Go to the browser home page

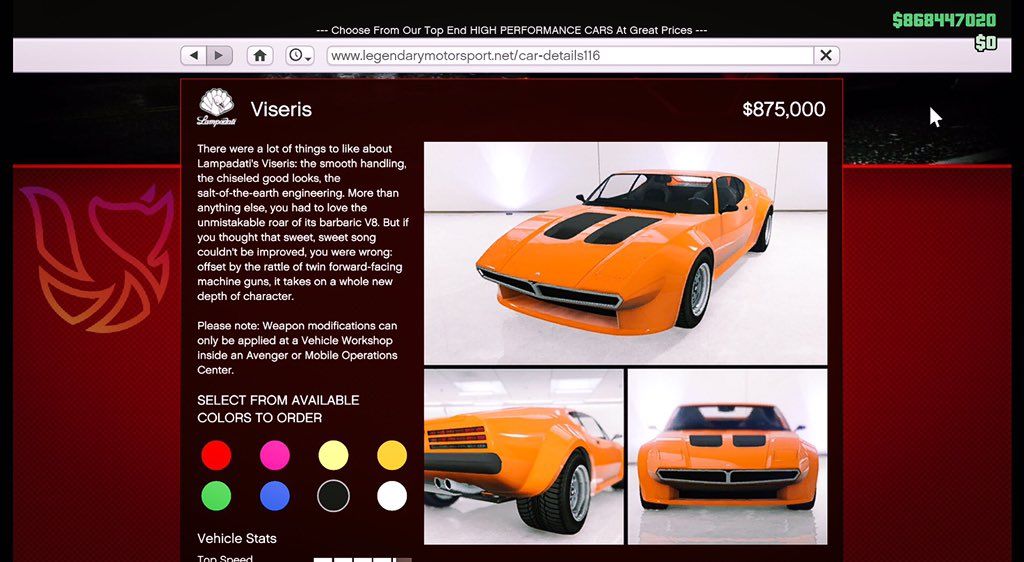260,56
